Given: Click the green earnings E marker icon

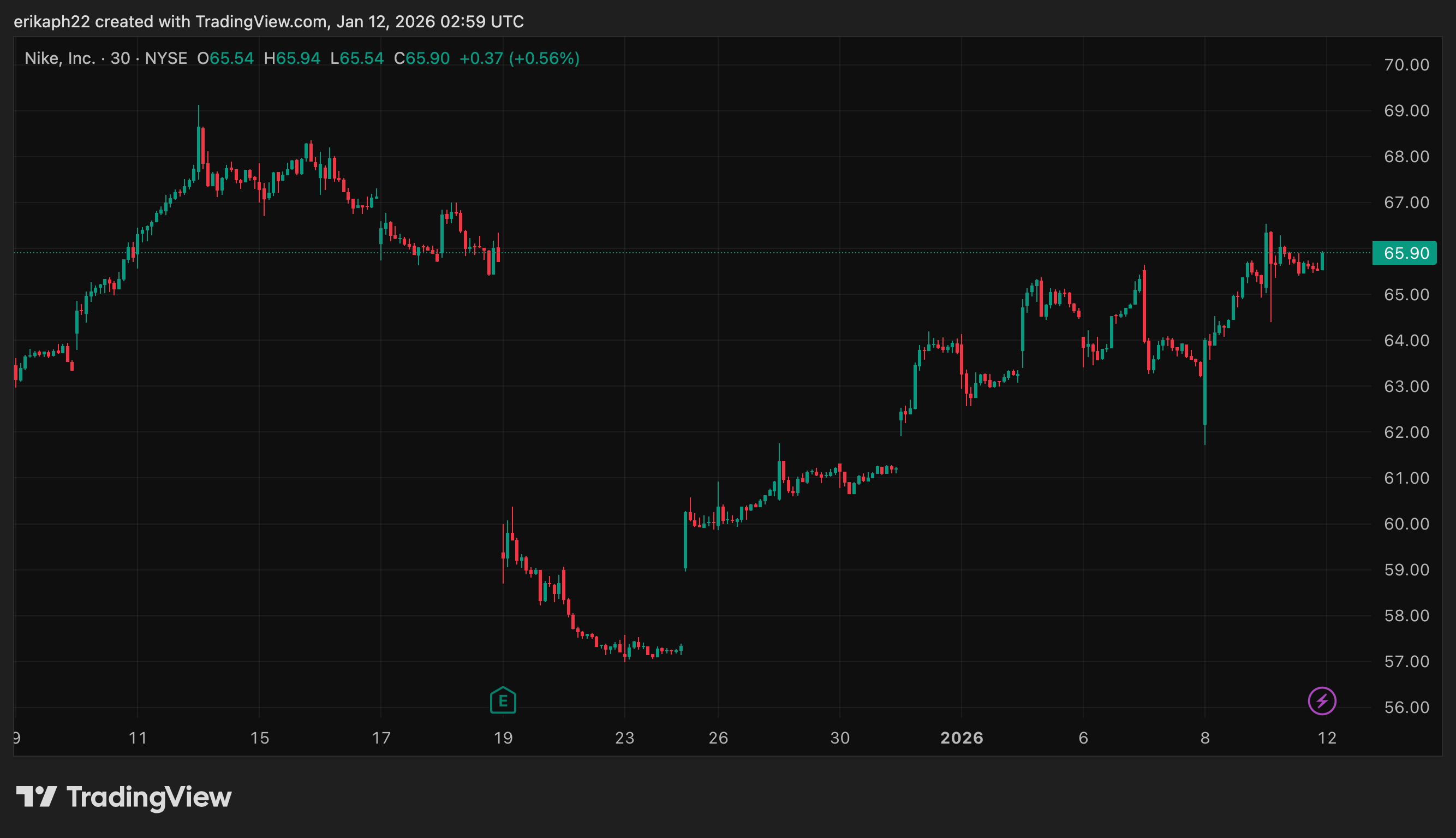Looking at the screenshot, I should (503, 700).
